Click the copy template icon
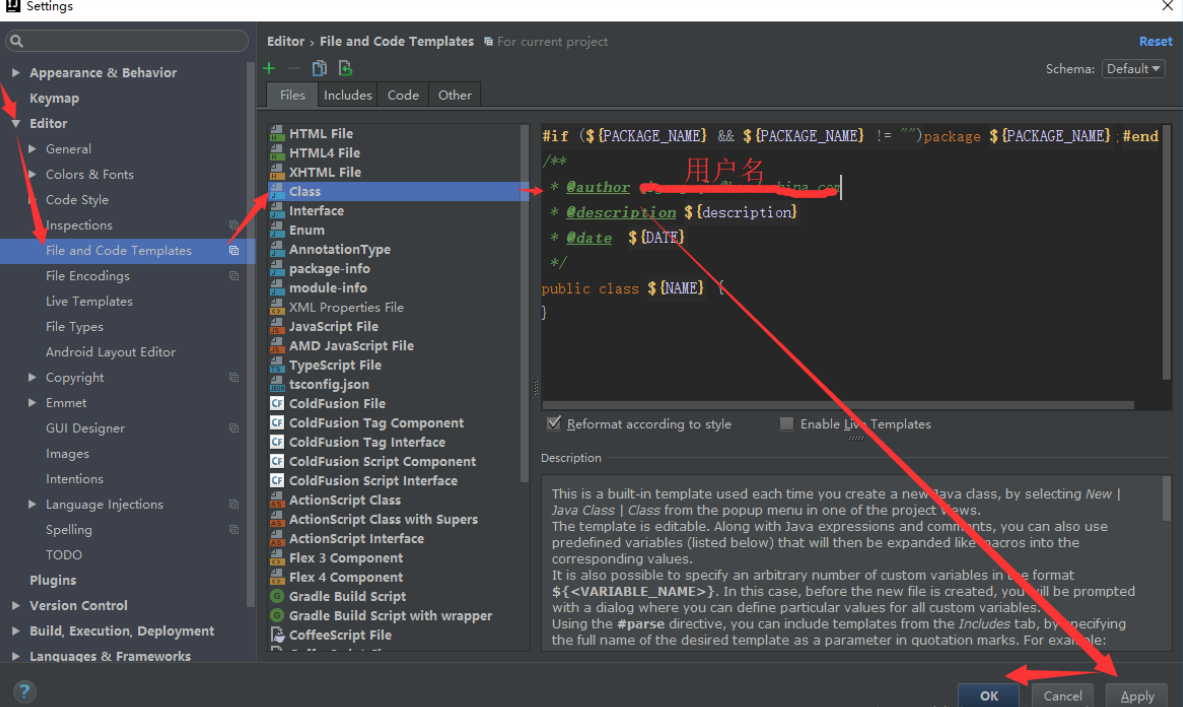The height and width of the screenshot is (707, 1183). tap(319, 69)
